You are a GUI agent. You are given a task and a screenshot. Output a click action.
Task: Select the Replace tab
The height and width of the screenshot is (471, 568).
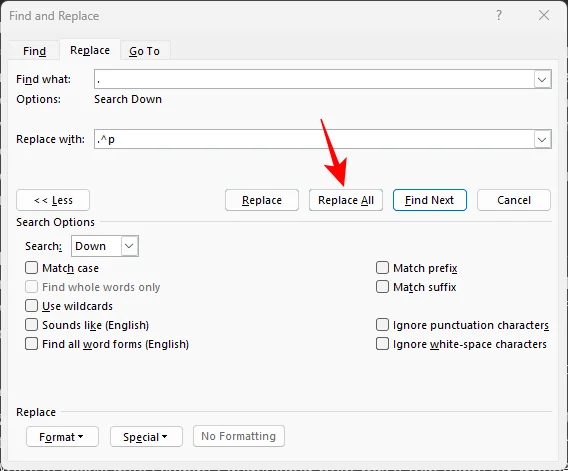pos(90,50)
